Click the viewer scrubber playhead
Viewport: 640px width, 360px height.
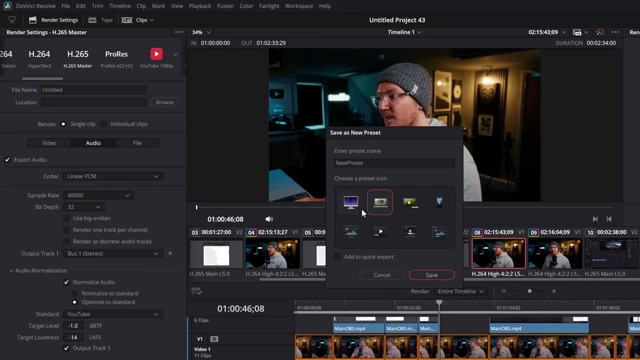click(196, 207)
